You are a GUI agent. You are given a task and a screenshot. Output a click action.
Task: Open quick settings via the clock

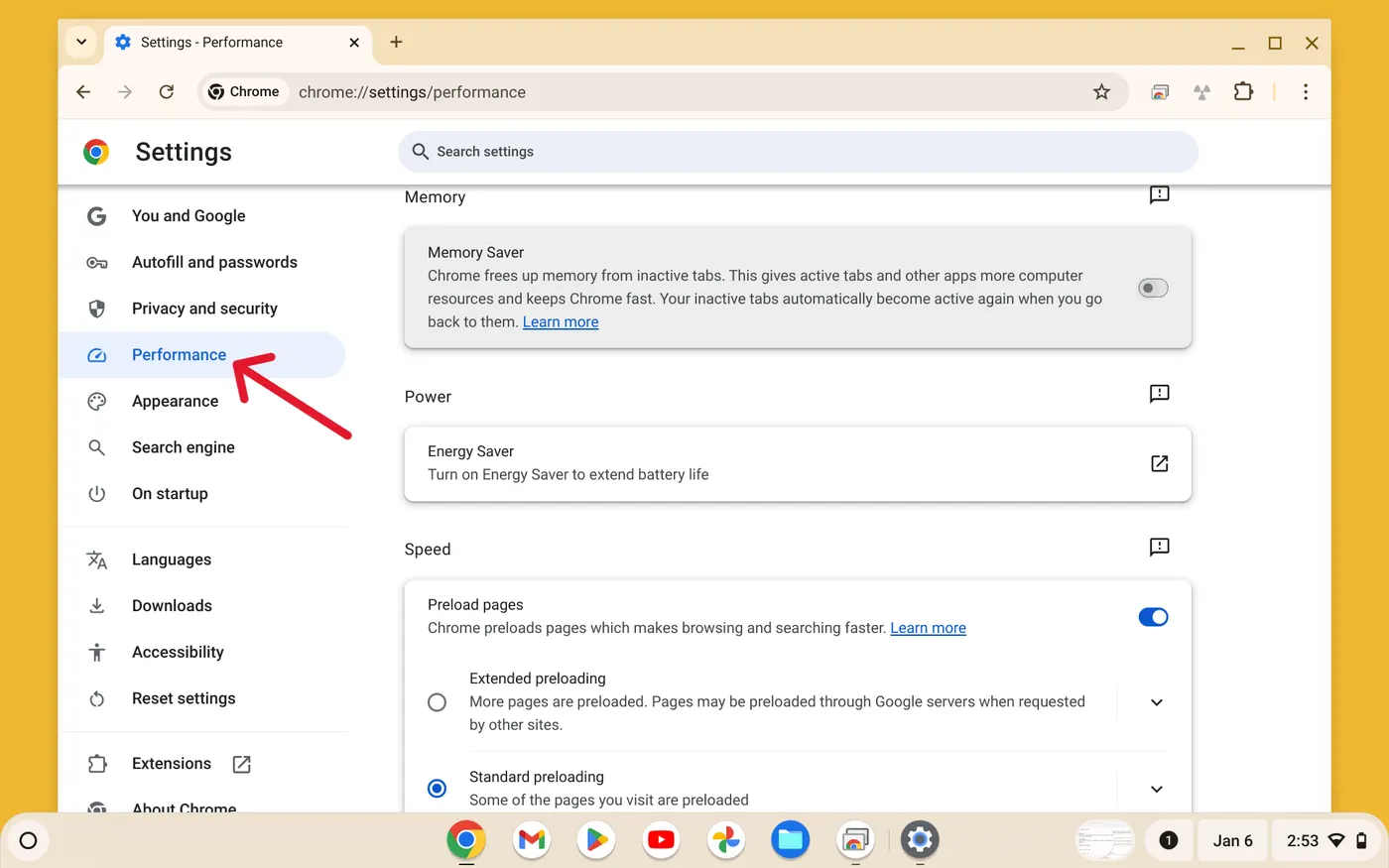pos(1326,841)
